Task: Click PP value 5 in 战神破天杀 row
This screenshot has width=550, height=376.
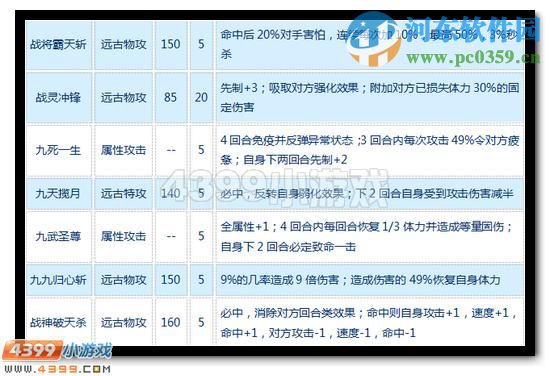Action: click(201, 322)
